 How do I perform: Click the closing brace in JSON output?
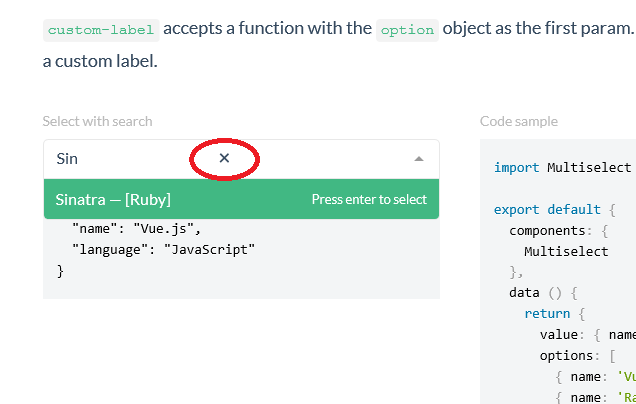60,270
